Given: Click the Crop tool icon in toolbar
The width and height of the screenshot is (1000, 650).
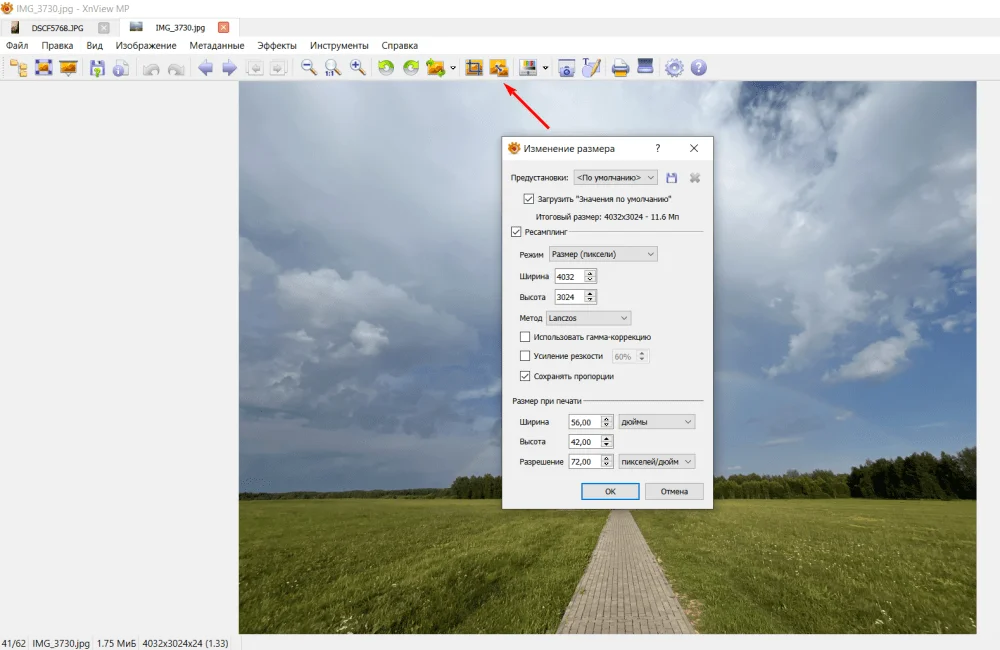Looking at the screenshot, I should coord(474,68).
